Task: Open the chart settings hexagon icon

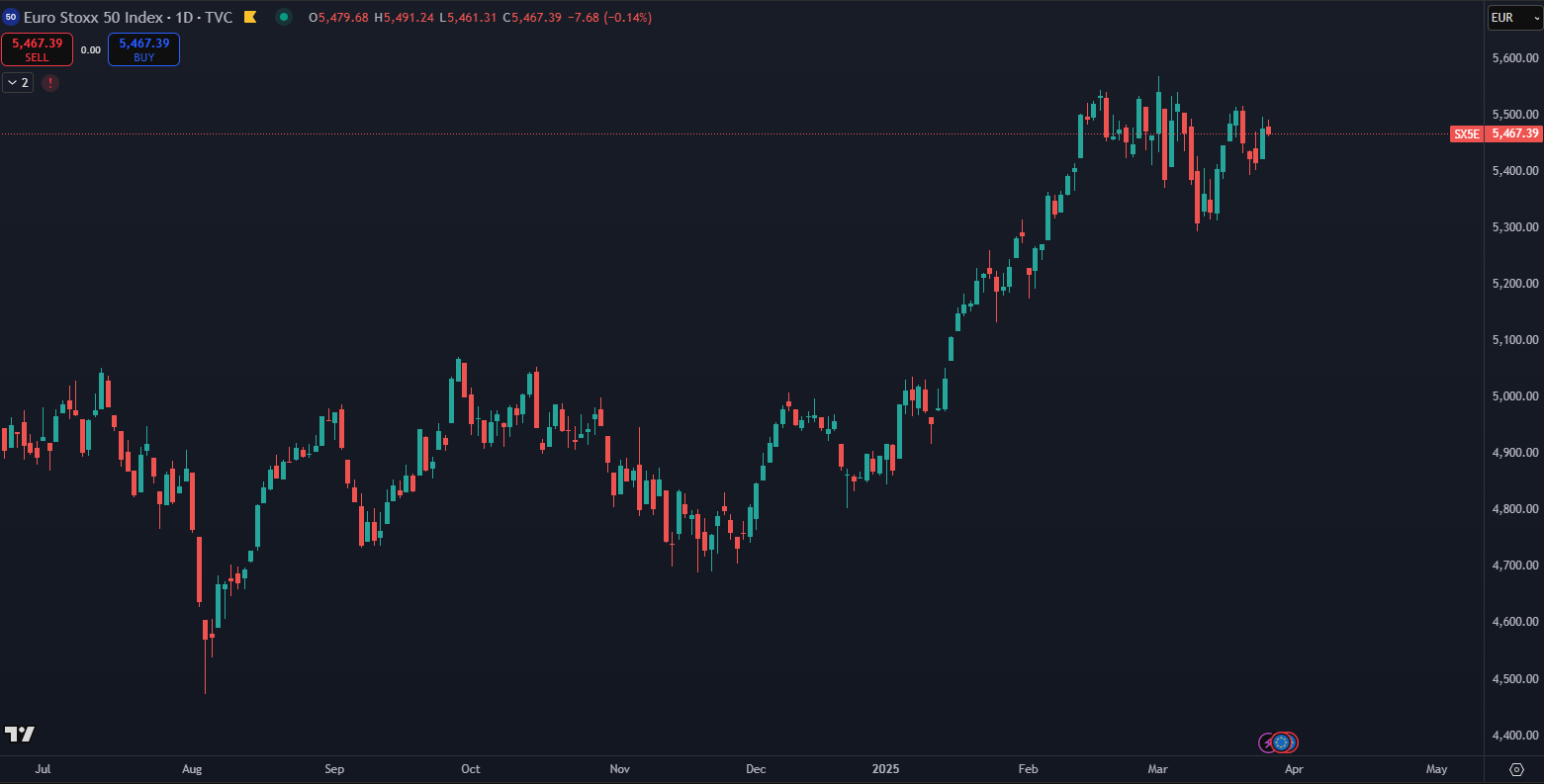Action: pos(1516,769)
